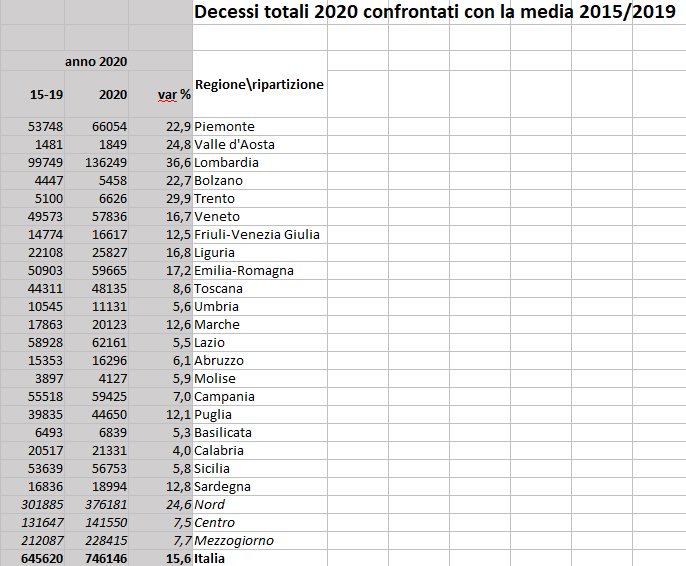Screen dimensions: 686x566
Task: Select the Lombardia 15-19 value 99749
Action: pos(32,162)
